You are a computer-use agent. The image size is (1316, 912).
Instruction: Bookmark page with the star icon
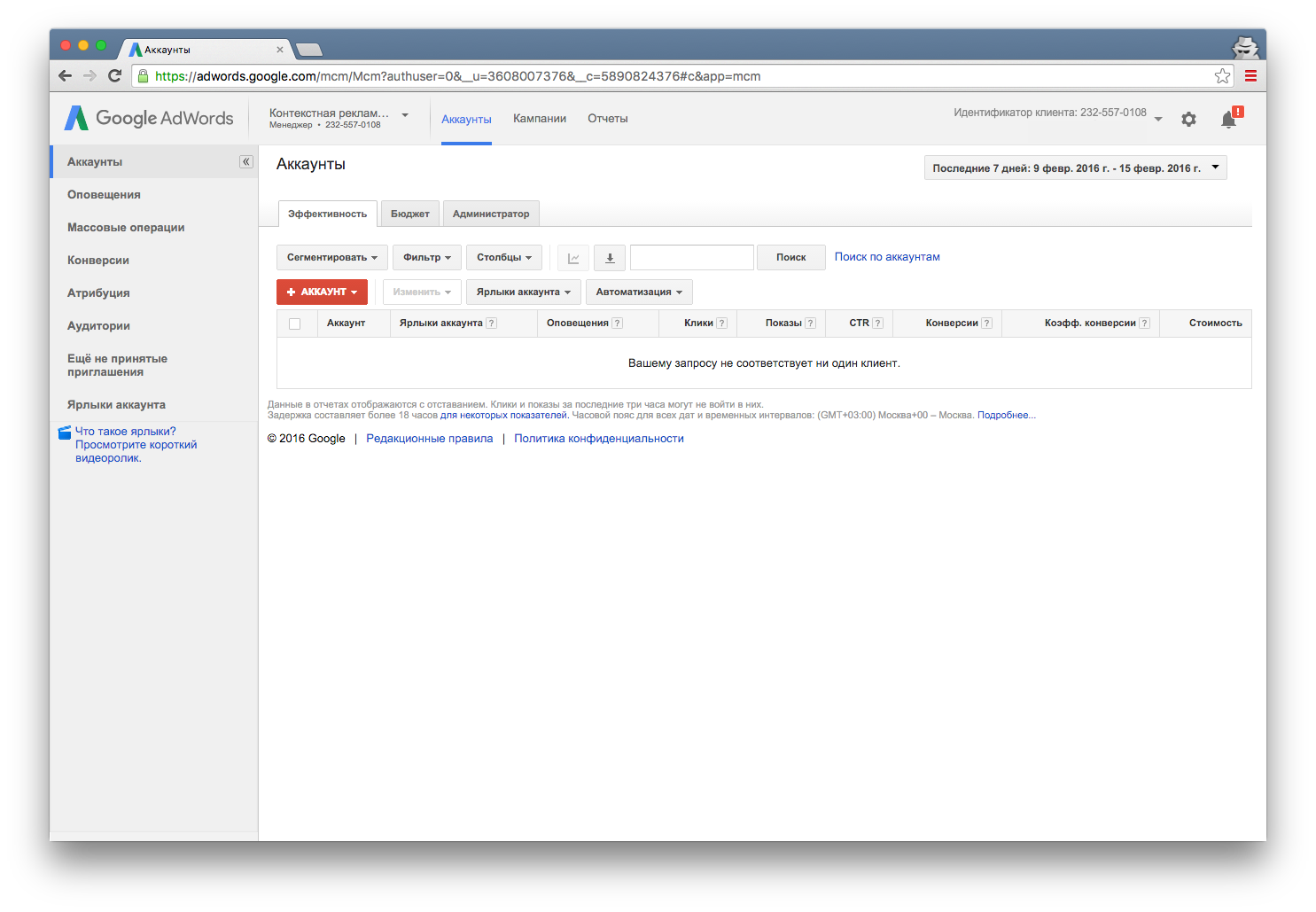[x=1222, y=76]
